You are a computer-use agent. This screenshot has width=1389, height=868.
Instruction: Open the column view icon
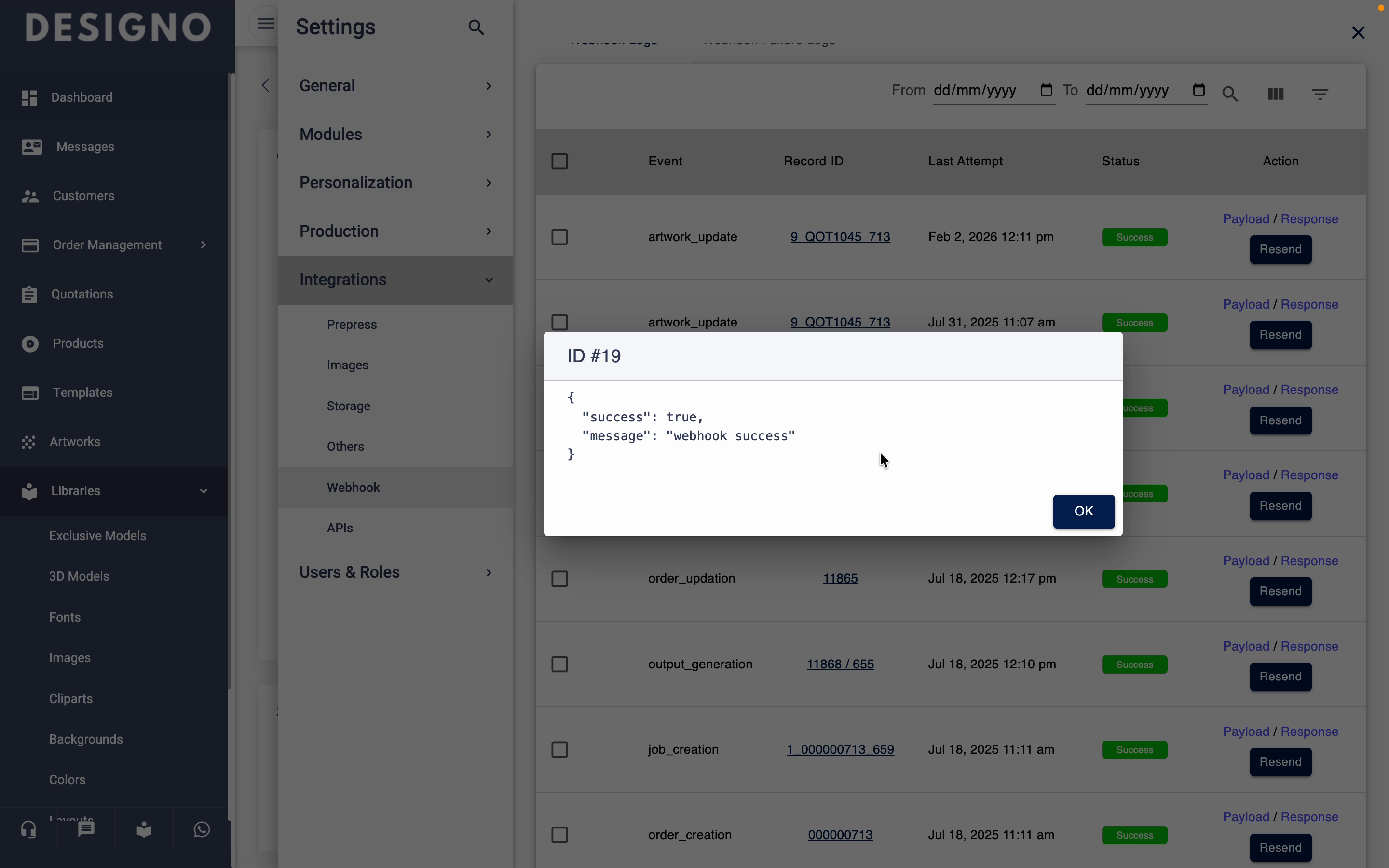point(1275,94)
